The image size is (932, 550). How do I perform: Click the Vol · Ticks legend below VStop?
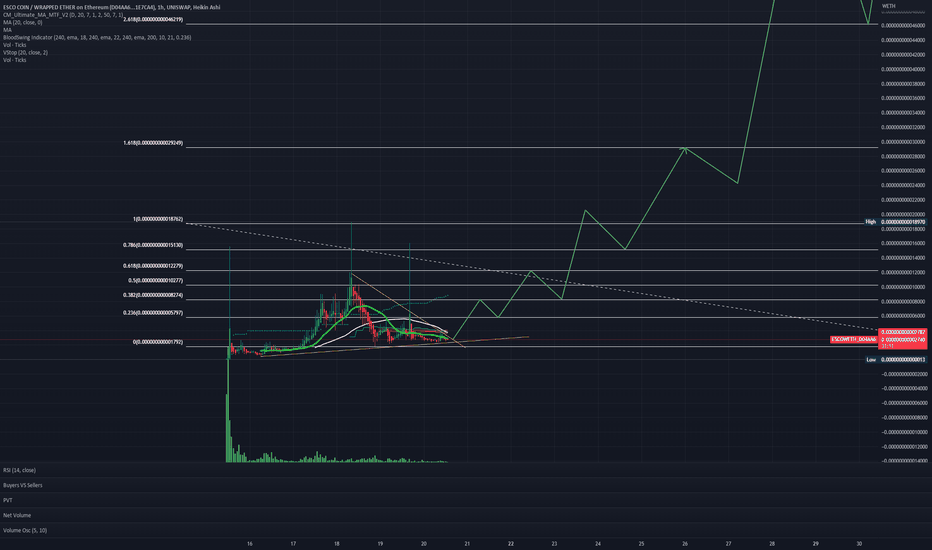[x=15, y=60]
